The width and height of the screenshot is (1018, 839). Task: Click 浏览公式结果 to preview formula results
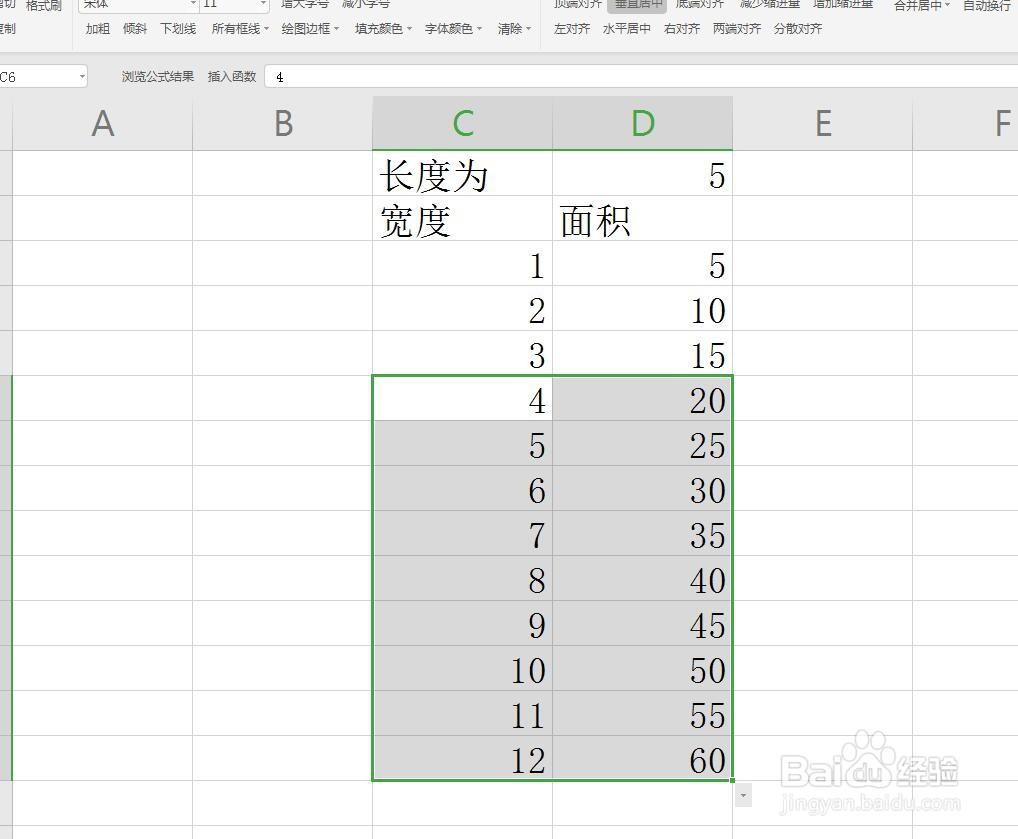tap(156, 76)
